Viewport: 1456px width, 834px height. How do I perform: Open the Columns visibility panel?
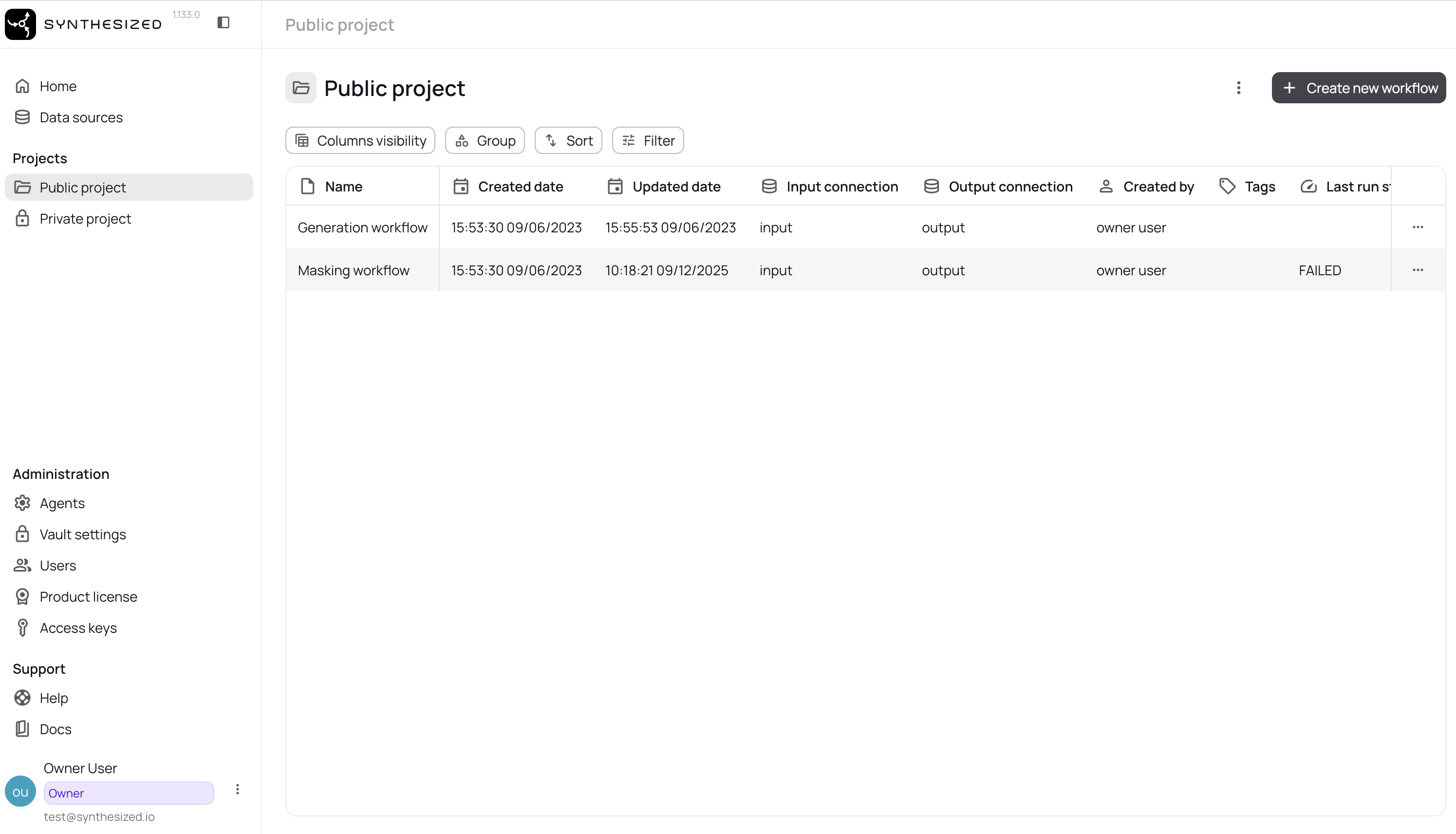coord(359,140)
